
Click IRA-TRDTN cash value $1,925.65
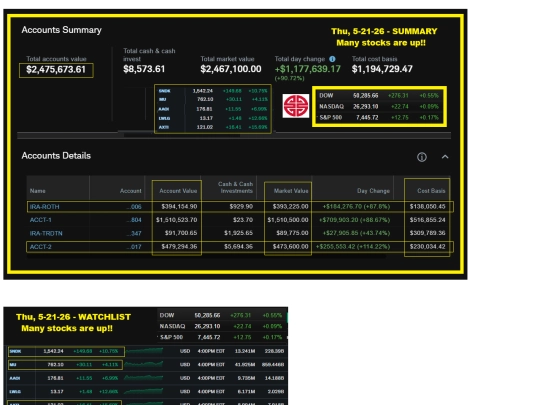click(238, 233)
